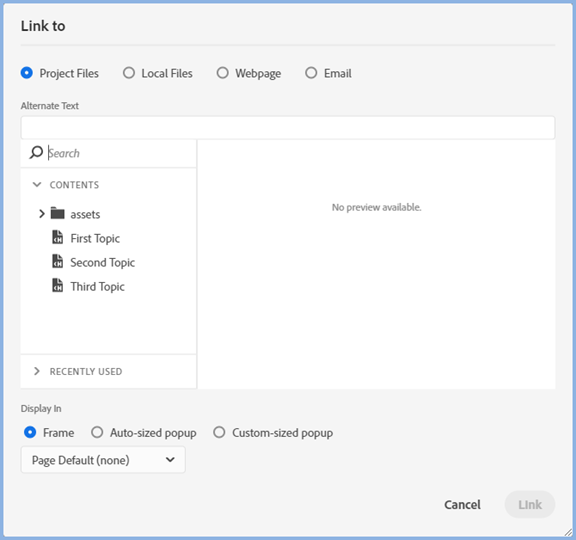Collapse the CONTENTS section chevron

coord(37,184)
